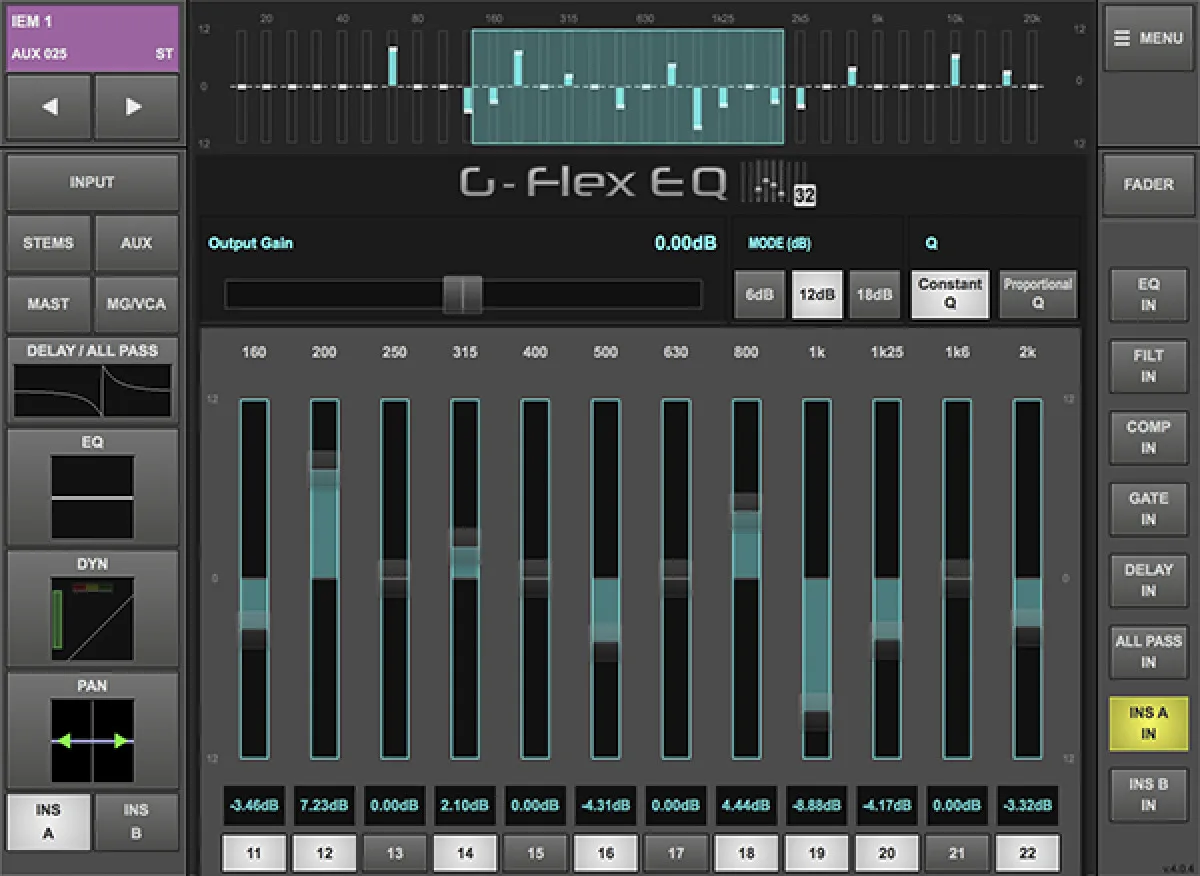Click the 4.44dB gain value field
The width and height of the screenshot is (1200, 876).
pyautogui.click(x=746, y=806)
